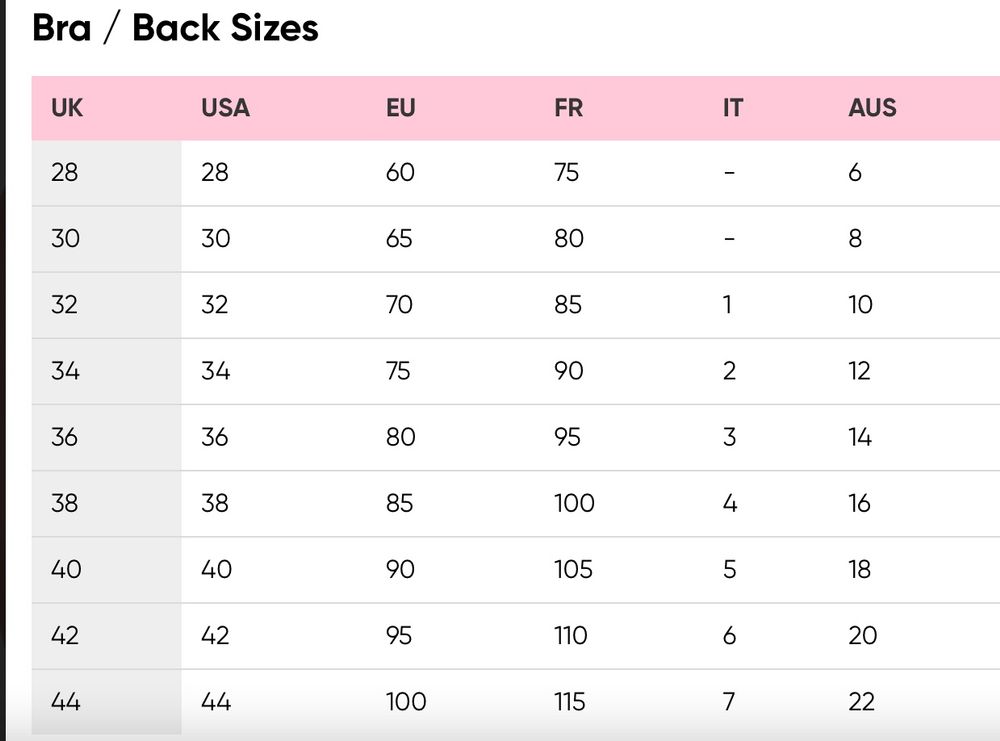
Task: Click the FR column header
Action: click(x=568, y=107)
